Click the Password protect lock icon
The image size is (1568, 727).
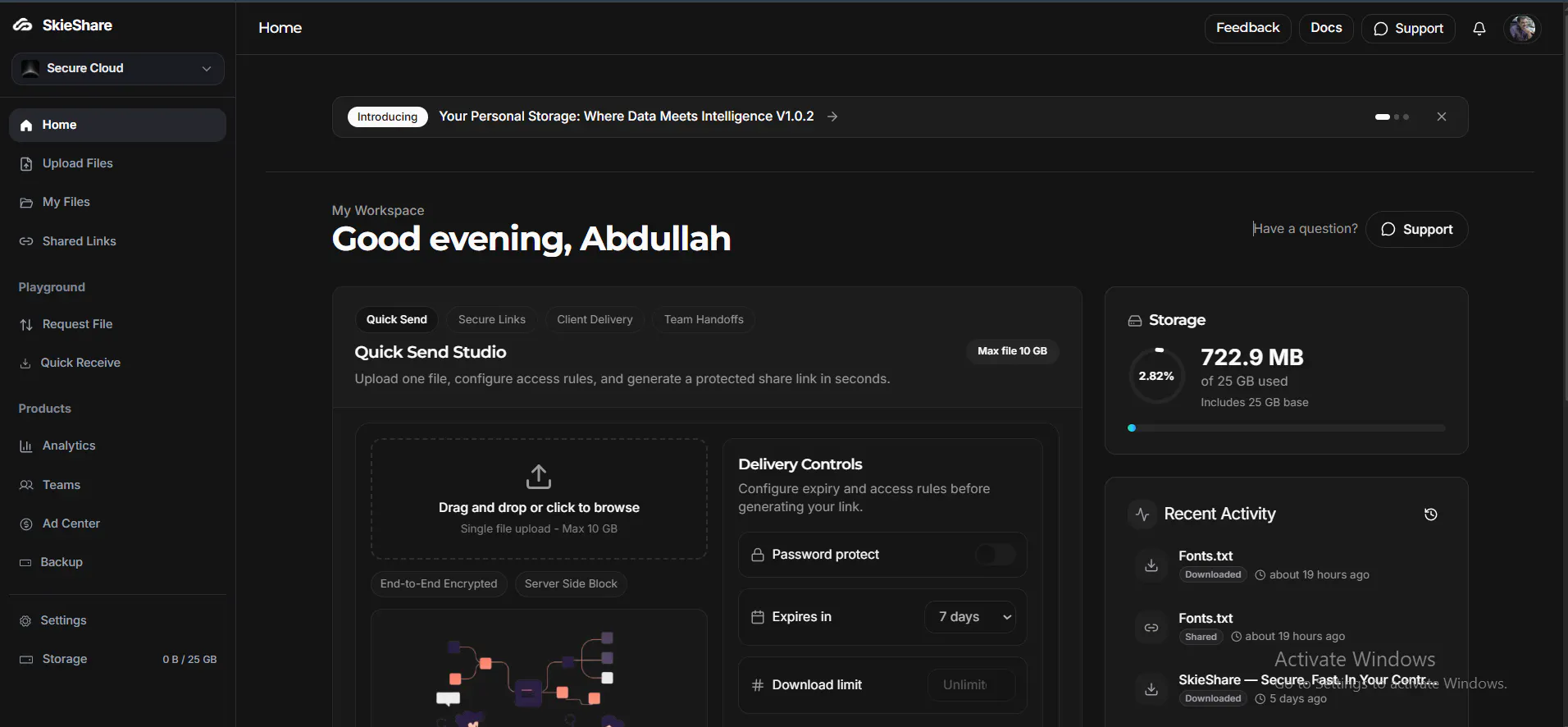tap(758, 556)
